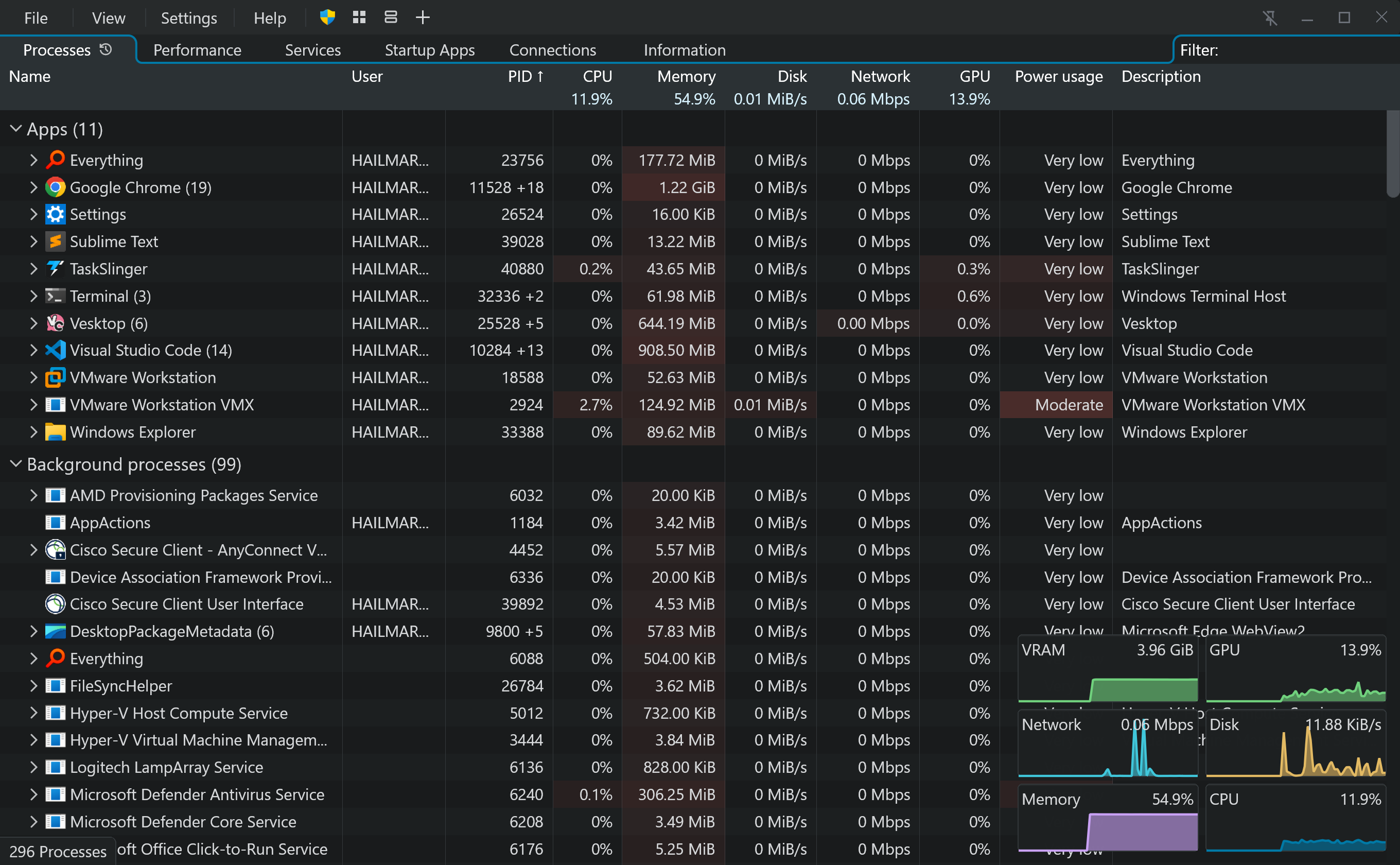
Task: Click the Terminal app icon
Action: click(55, 297)
